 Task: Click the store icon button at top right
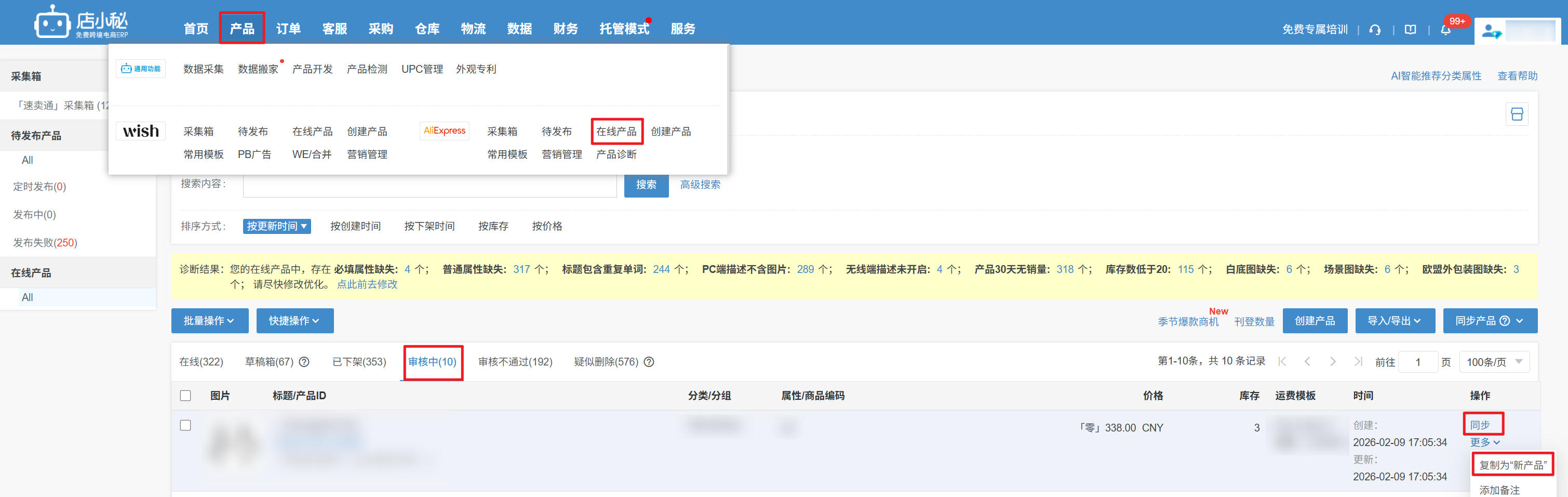click(x=1516, y=114)
